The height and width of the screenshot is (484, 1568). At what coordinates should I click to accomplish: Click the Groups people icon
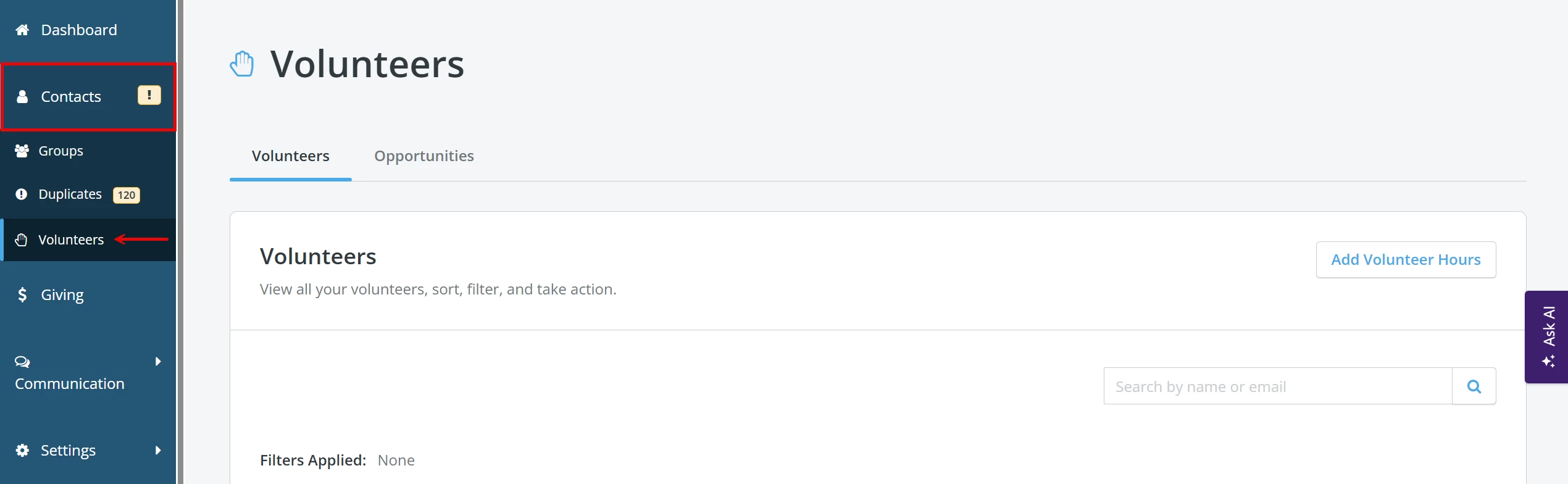[x=23, y=150]
